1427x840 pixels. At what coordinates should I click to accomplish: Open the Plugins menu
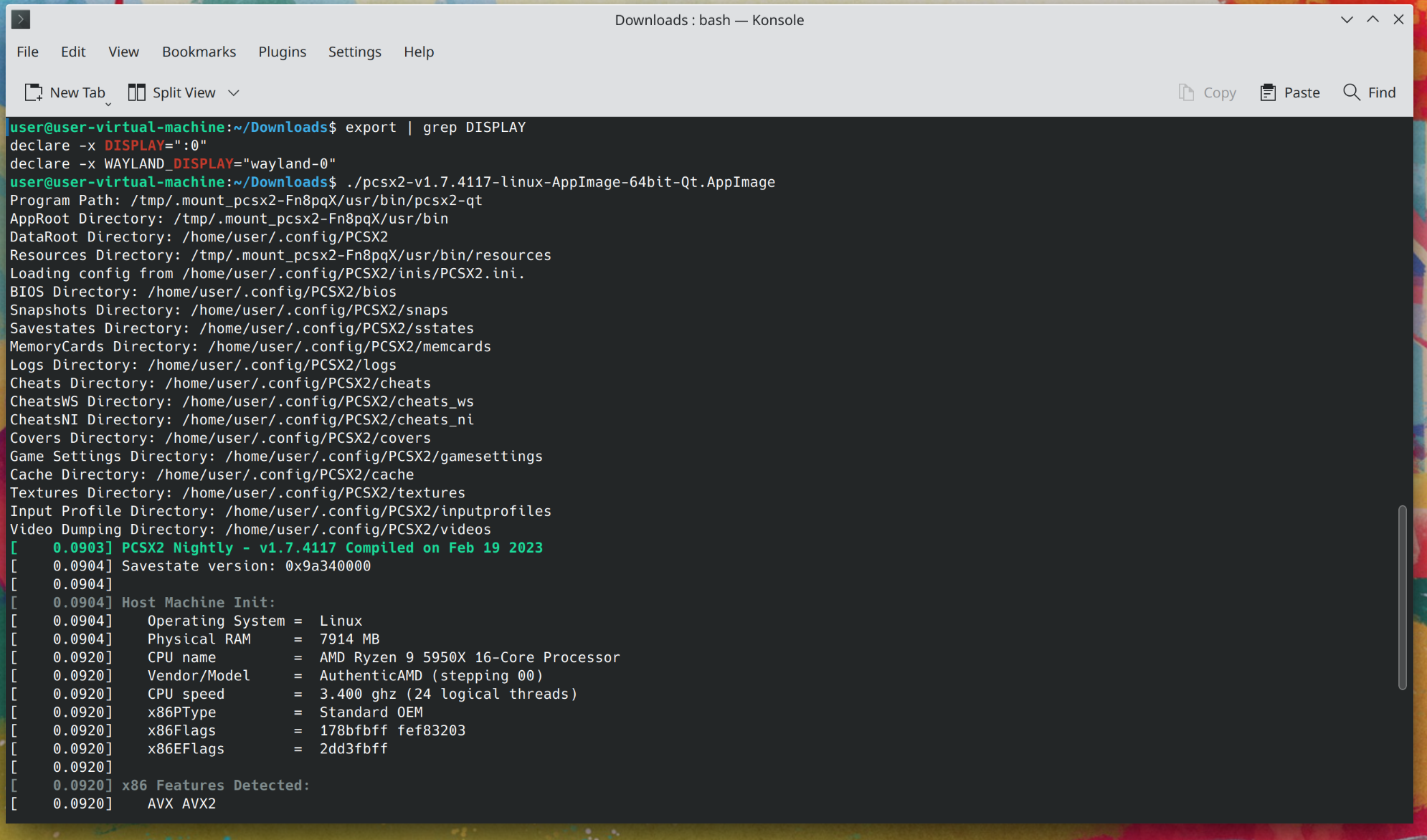pyautogui.click(x=282, y=51)
